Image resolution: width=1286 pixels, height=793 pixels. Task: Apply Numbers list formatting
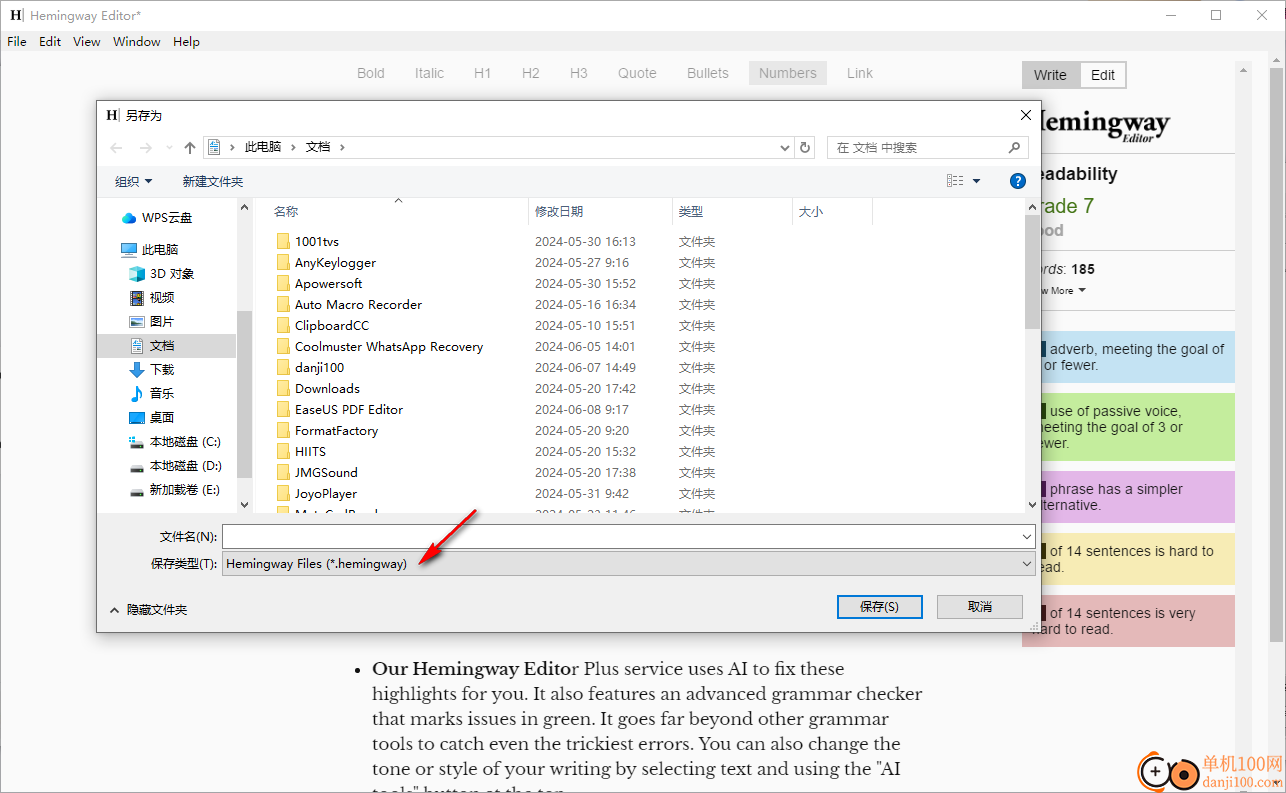click(x=788, y=73)
